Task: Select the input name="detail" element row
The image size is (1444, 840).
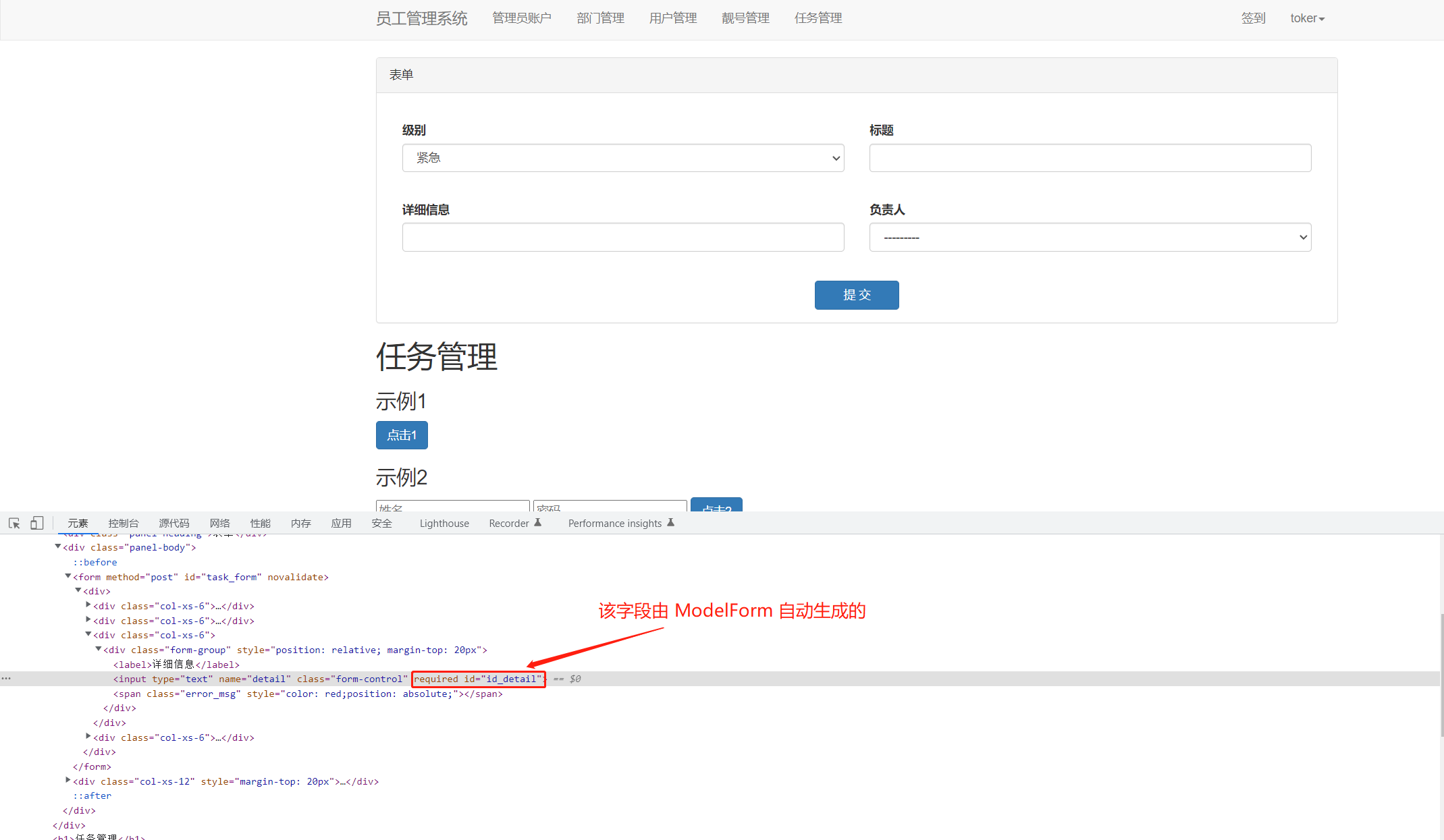Action: click(720, 679)
